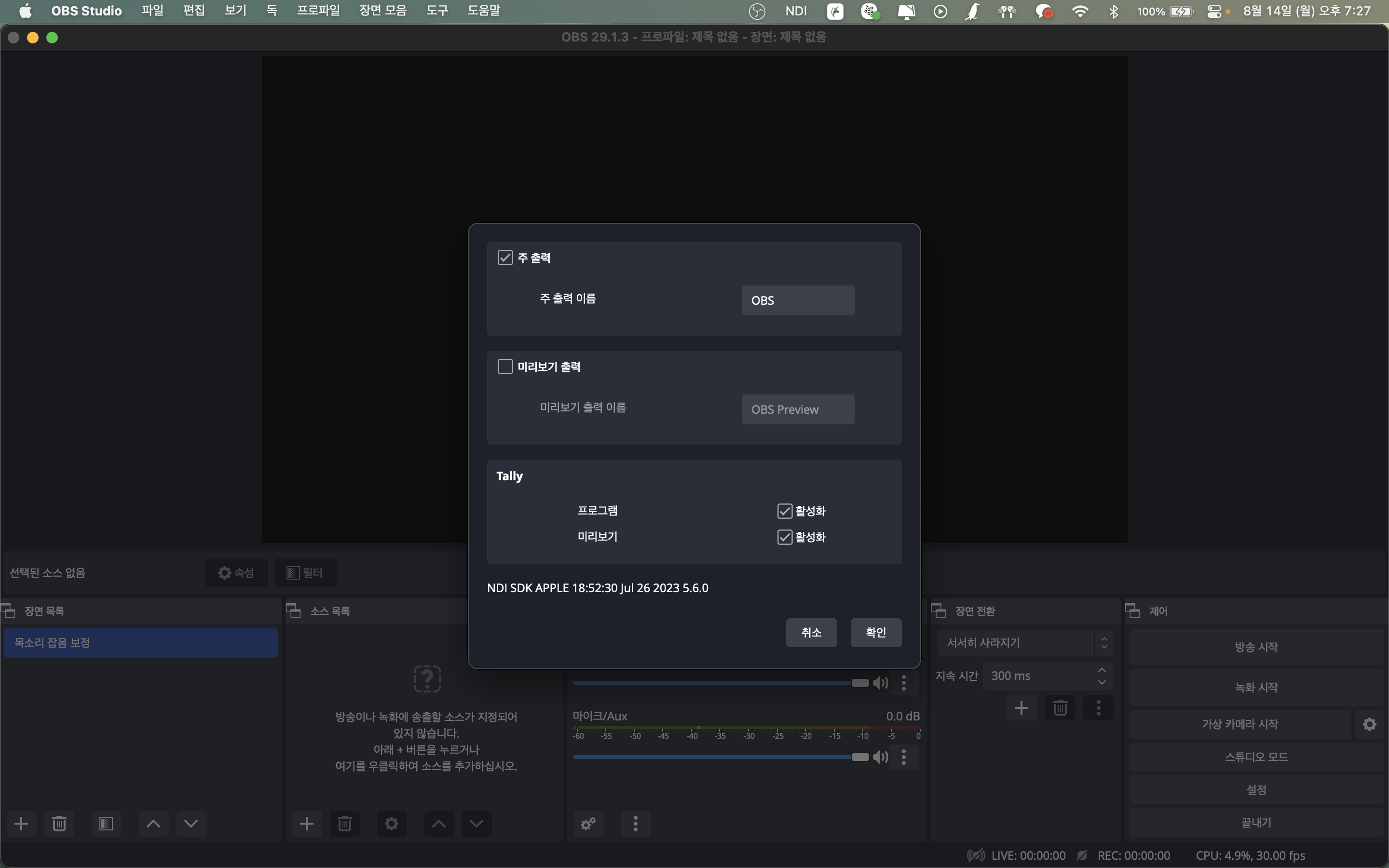Click 끝내기 to quit OBS
The image size is (1389, 868).
click(x=1256, y=823)
